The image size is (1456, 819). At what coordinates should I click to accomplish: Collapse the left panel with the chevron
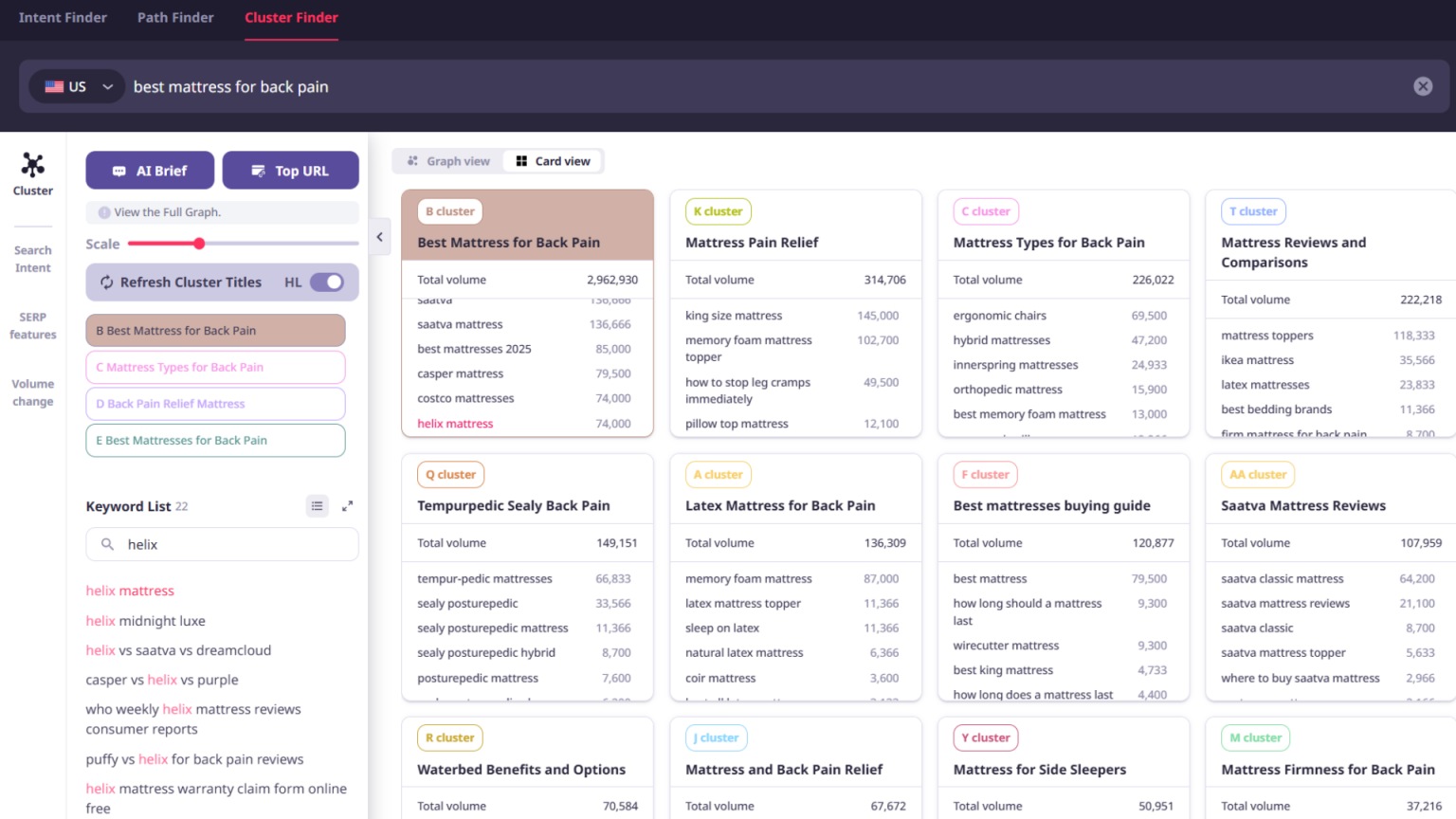[x=379, y=236]
